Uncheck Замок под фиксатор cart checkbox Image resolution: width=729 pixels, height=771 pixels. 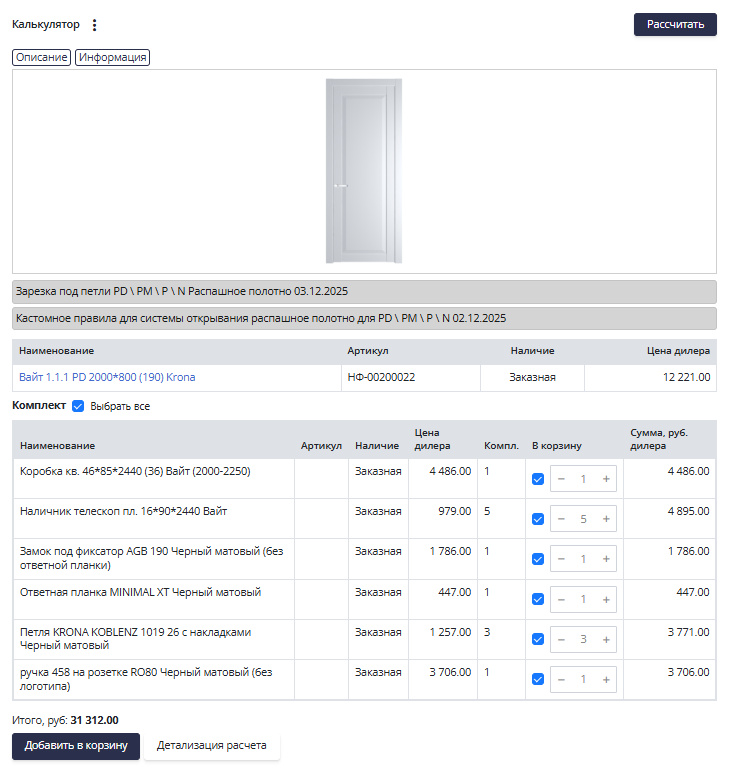coord(538,559)
